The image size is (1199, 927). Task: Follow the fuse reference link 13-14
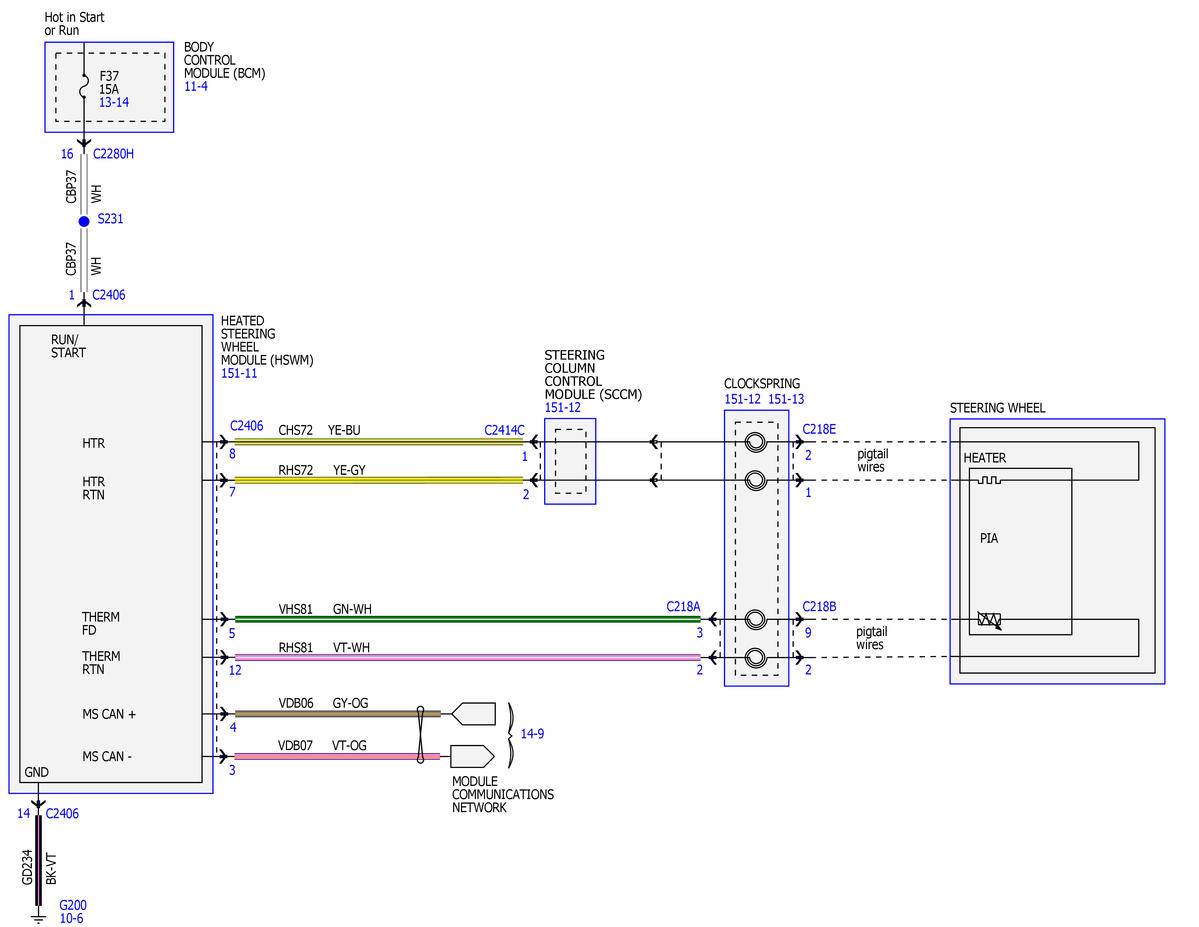click(114, 102)
